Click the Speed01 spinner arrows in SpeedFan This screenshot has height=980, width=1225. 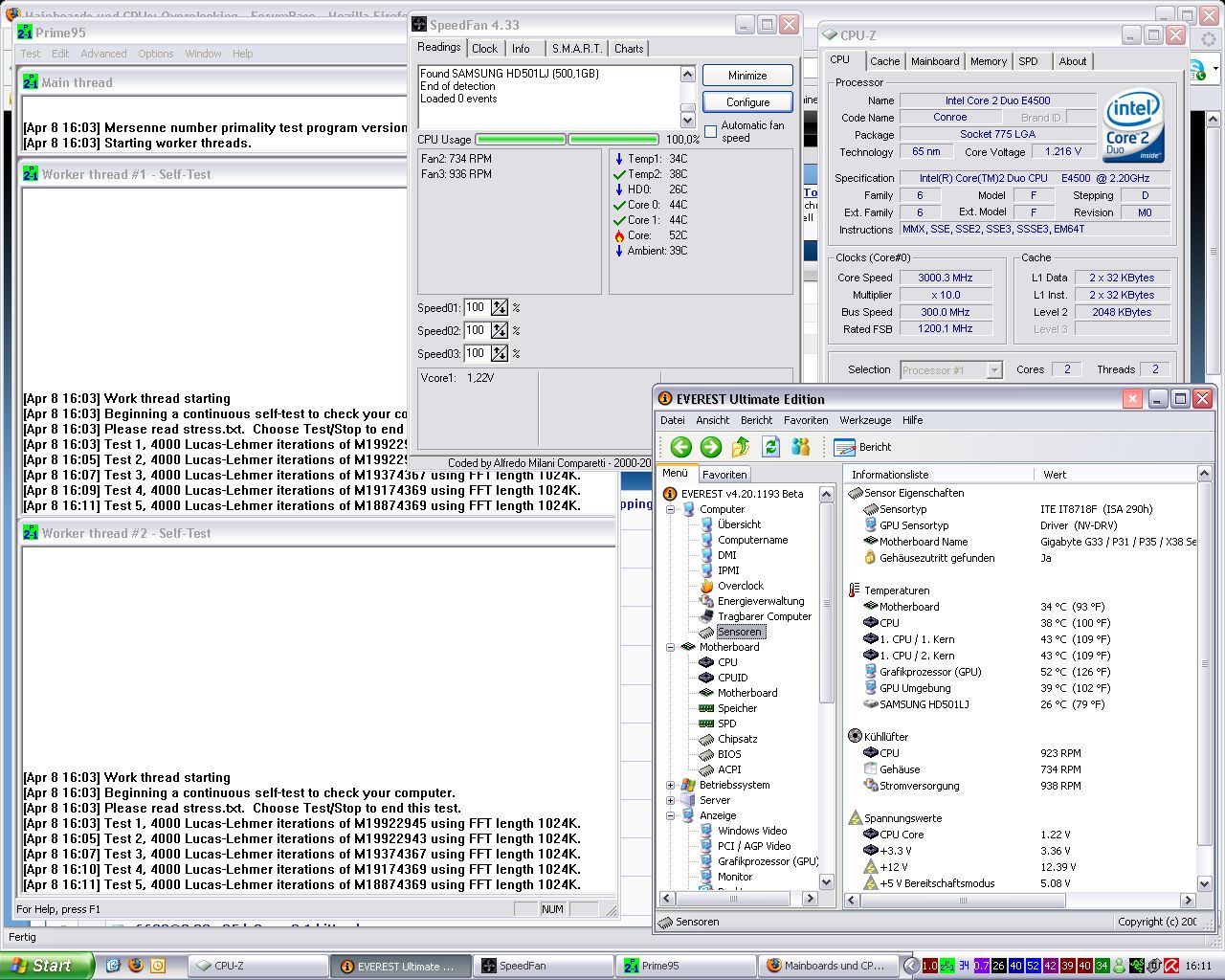(x=500, y=307)
